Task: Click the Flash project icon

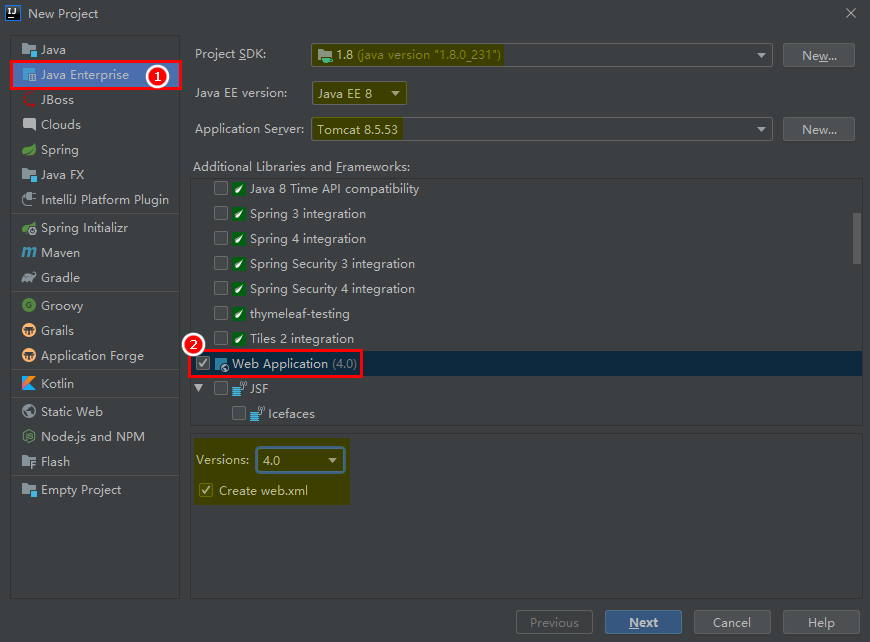Action: pyautogui.click(x=29, y=462)
